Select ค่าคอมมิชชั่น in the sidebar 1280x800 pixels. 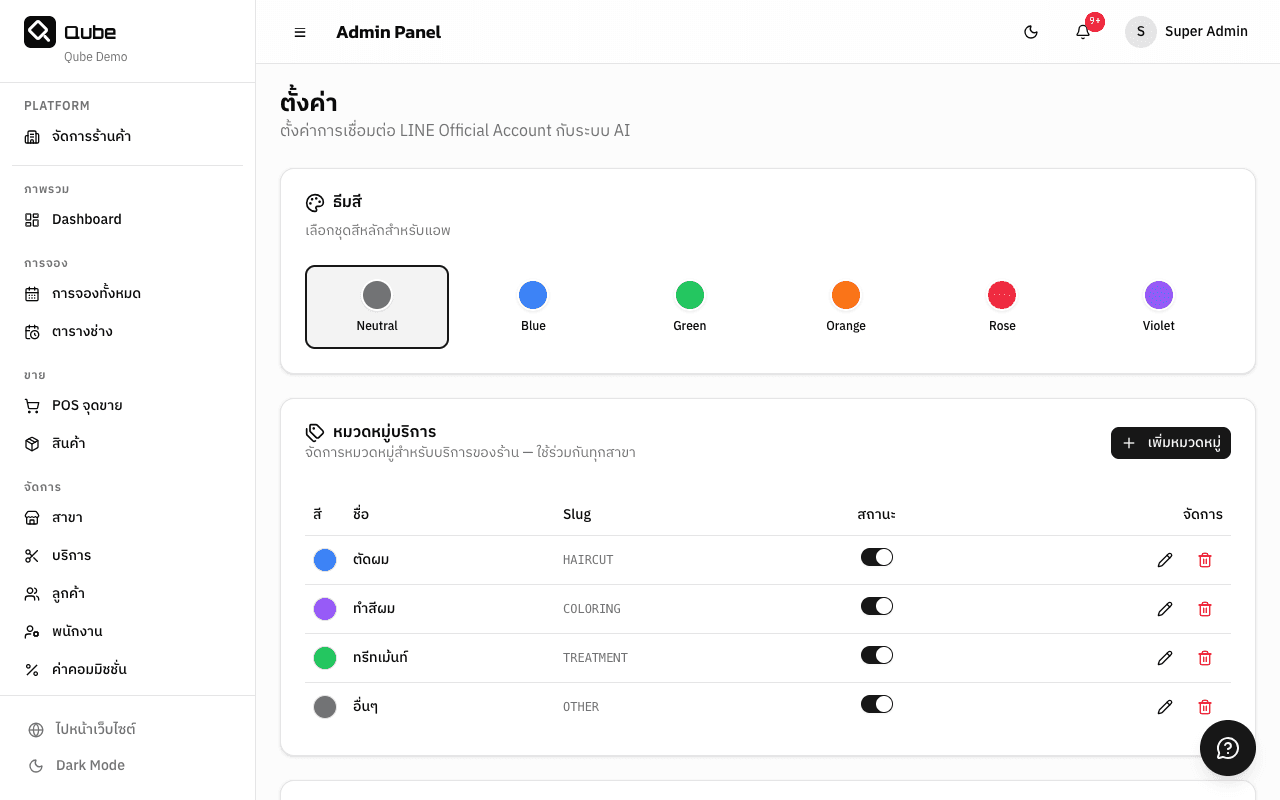(x=89, y=669)
